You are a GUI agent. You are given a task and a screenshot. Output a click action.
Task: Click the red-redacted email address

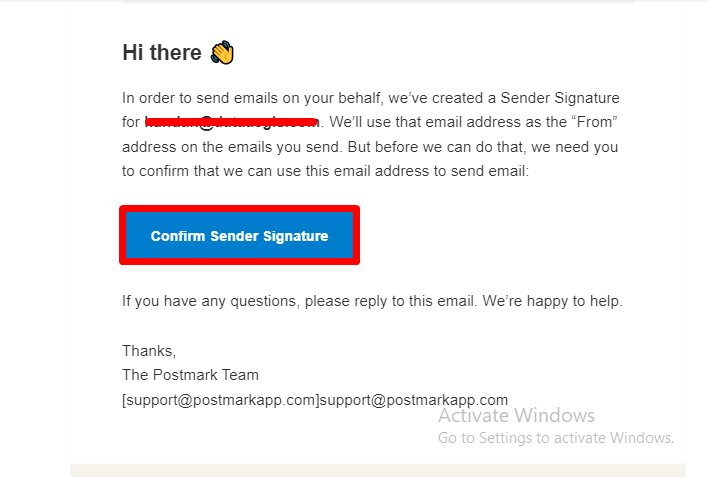pyautogui.click(x=232, y=122)
